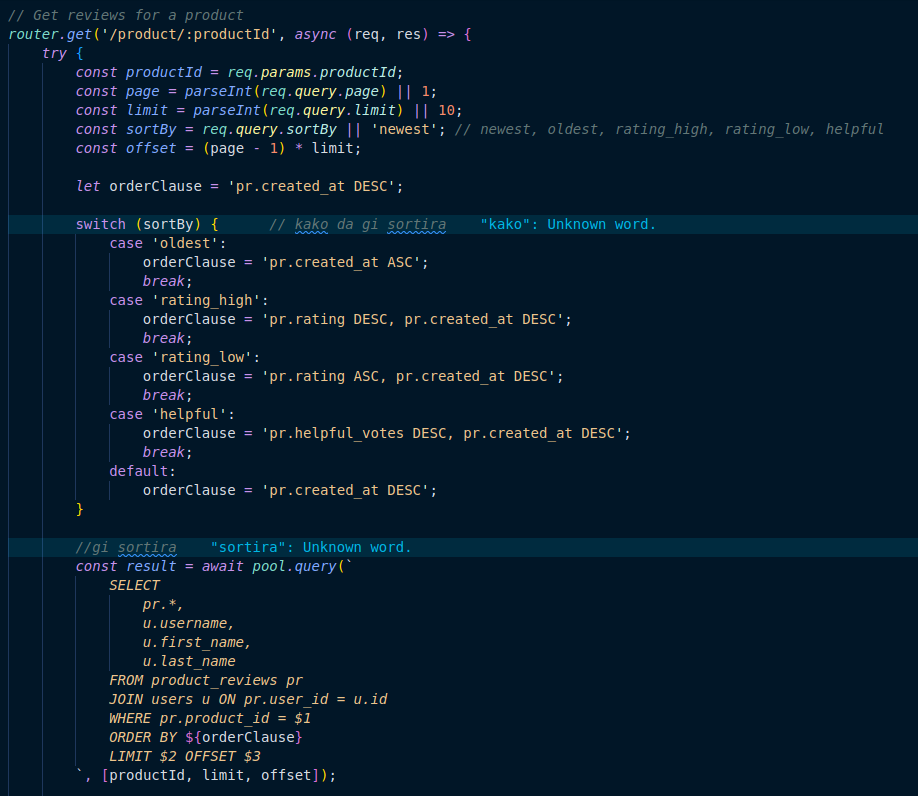The width and height of the screenshot is (918, 796).
Task: Click the '"kako": Unknown word.' inline message
Action: tap(568, 224)
